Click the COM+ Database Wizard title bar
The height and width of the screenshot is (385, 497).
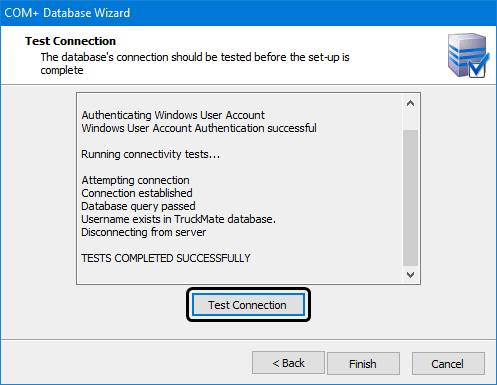(x=248, y=13)
